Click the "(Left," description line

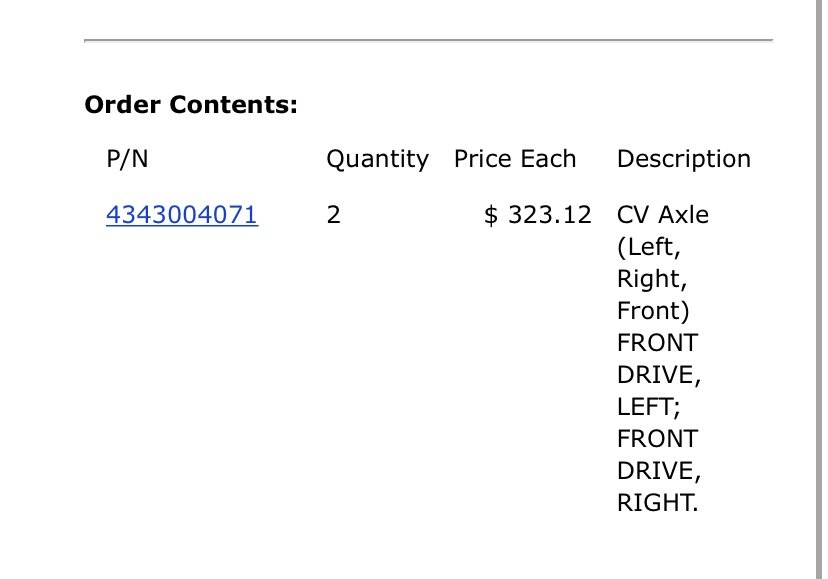(649, 247)
